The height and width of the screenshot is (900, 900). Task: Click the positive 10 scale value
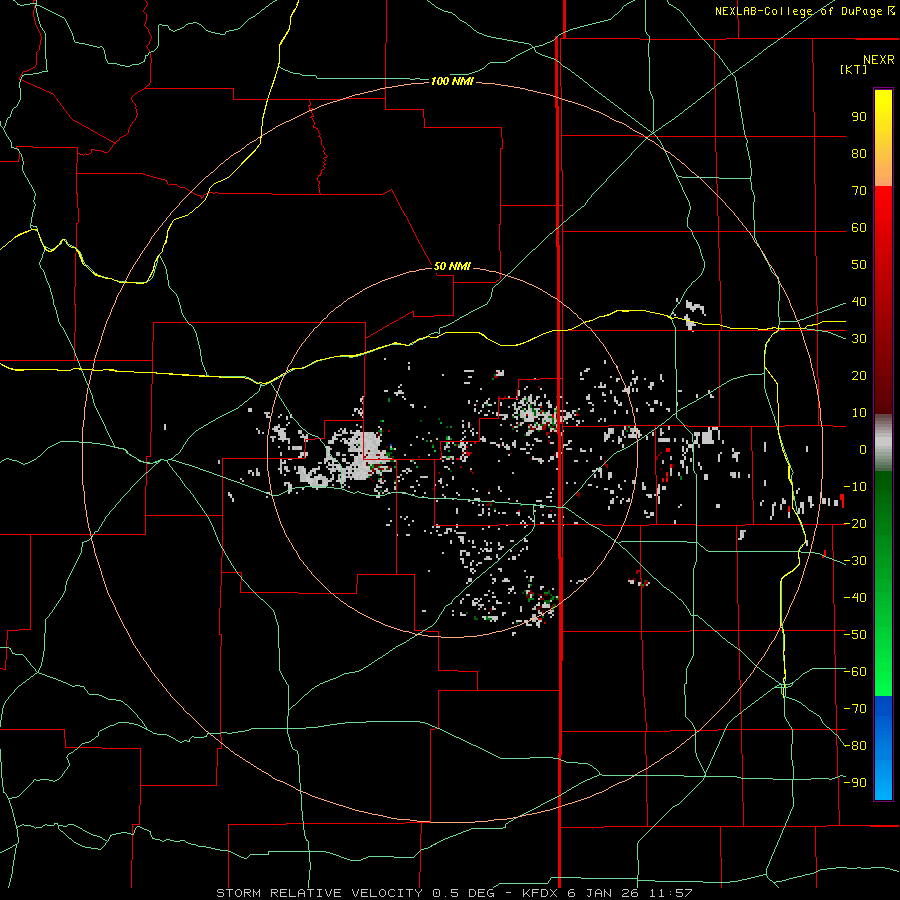(x=859, y=413)
